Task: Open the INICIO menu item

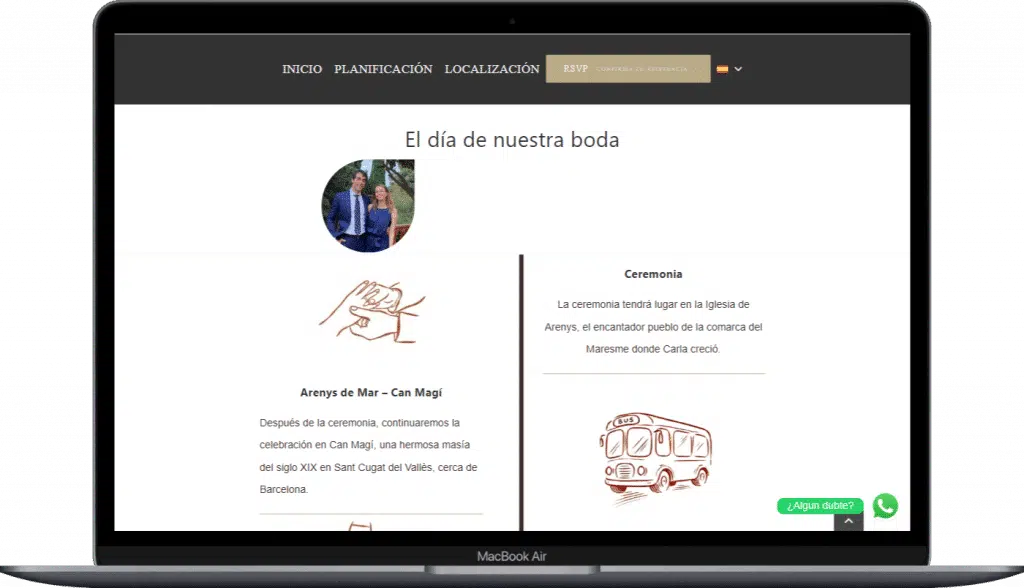Action: [x=302, y=69]
